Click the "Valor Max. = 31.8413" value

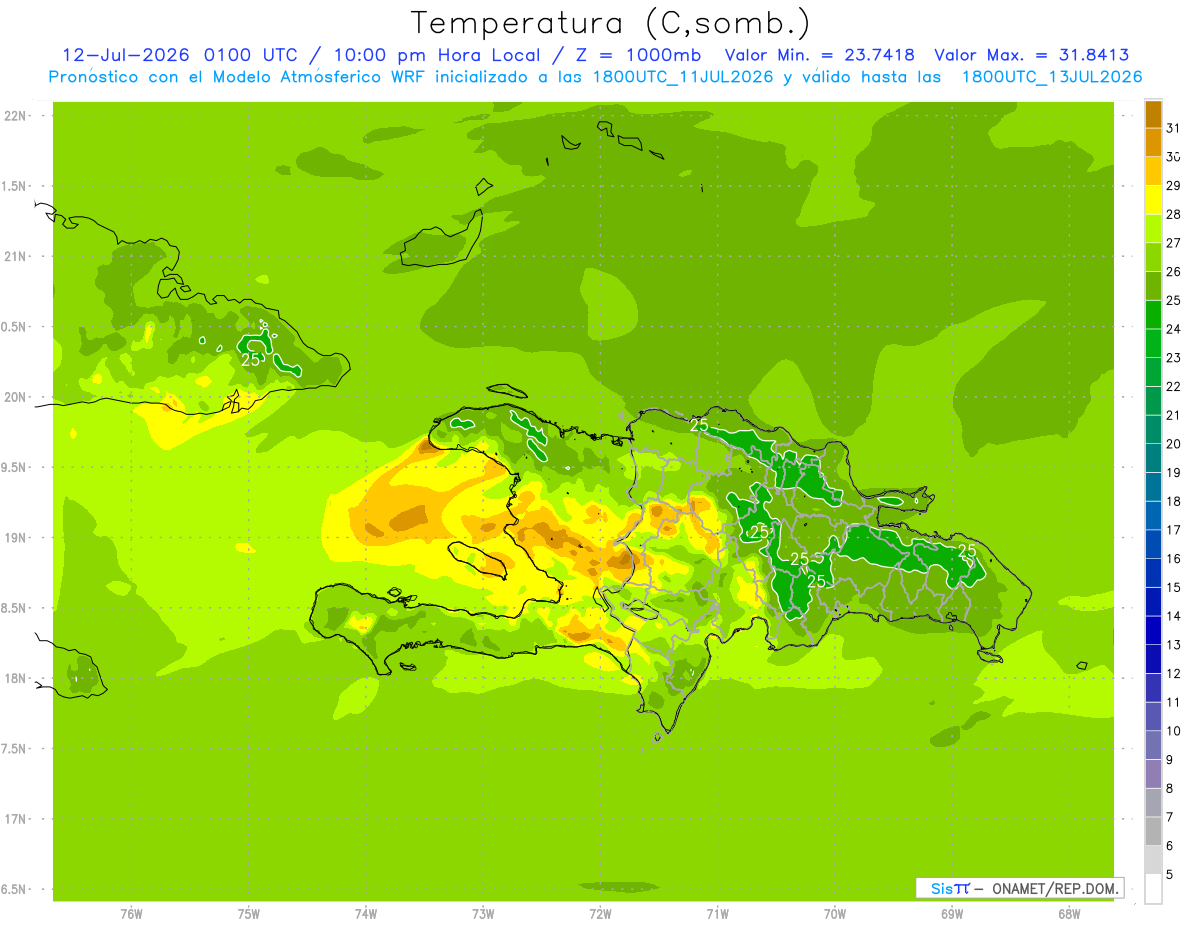tap(1033, 55)
